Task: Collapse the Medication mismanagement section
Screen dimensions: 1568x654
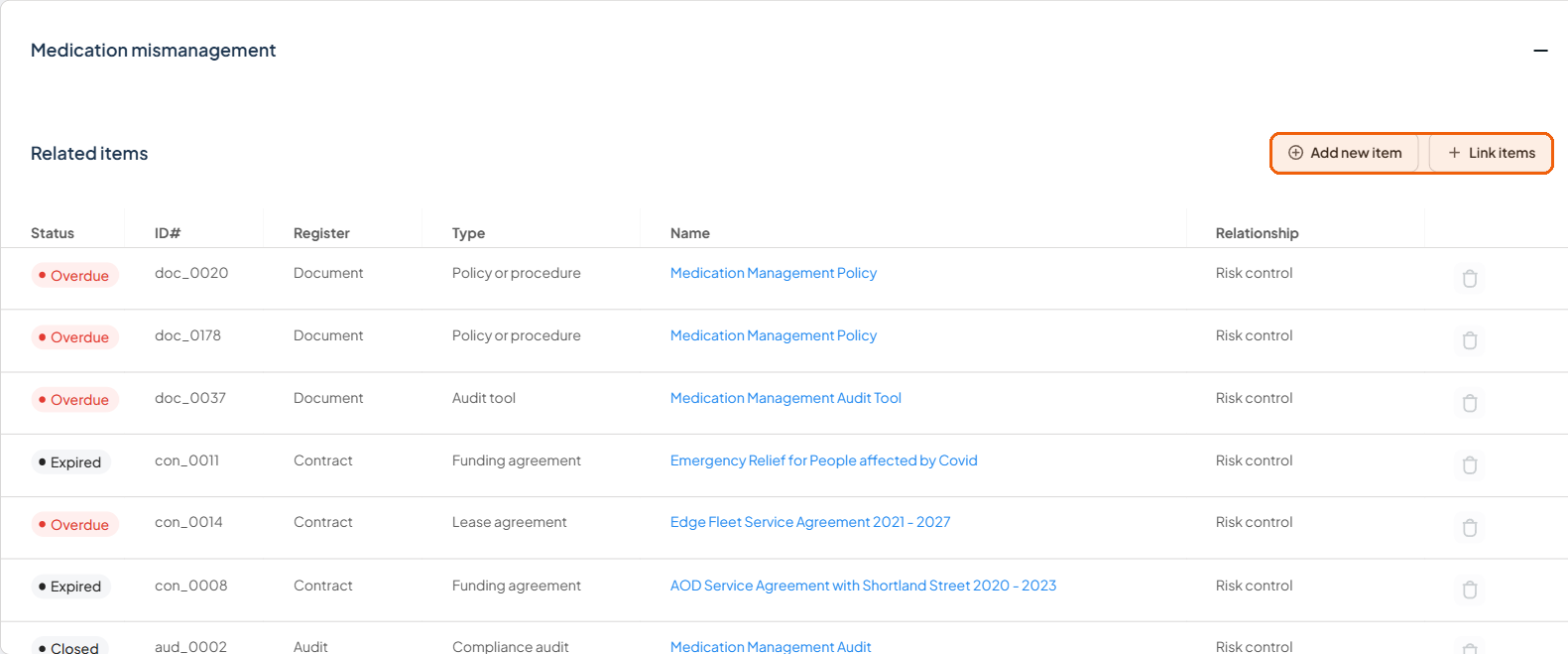Action: coord(1540,51)
